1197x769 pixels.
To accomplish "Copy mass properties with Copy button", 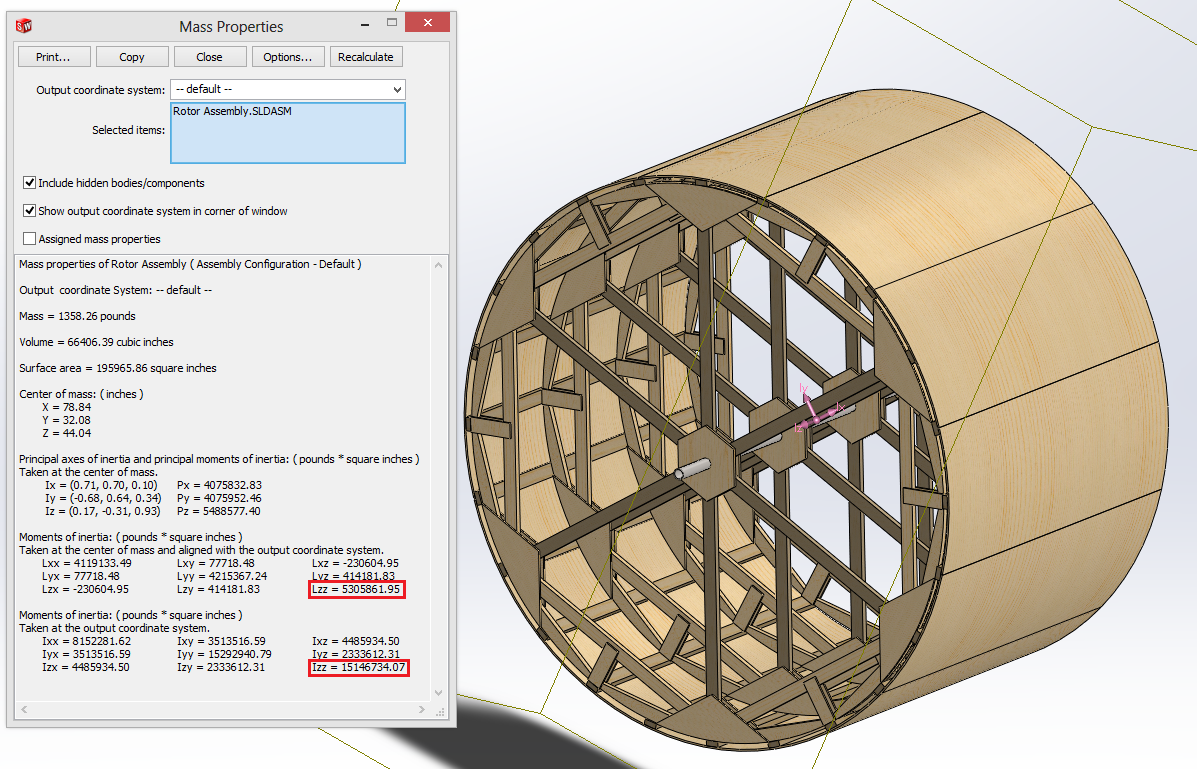I will click(132, 57).
